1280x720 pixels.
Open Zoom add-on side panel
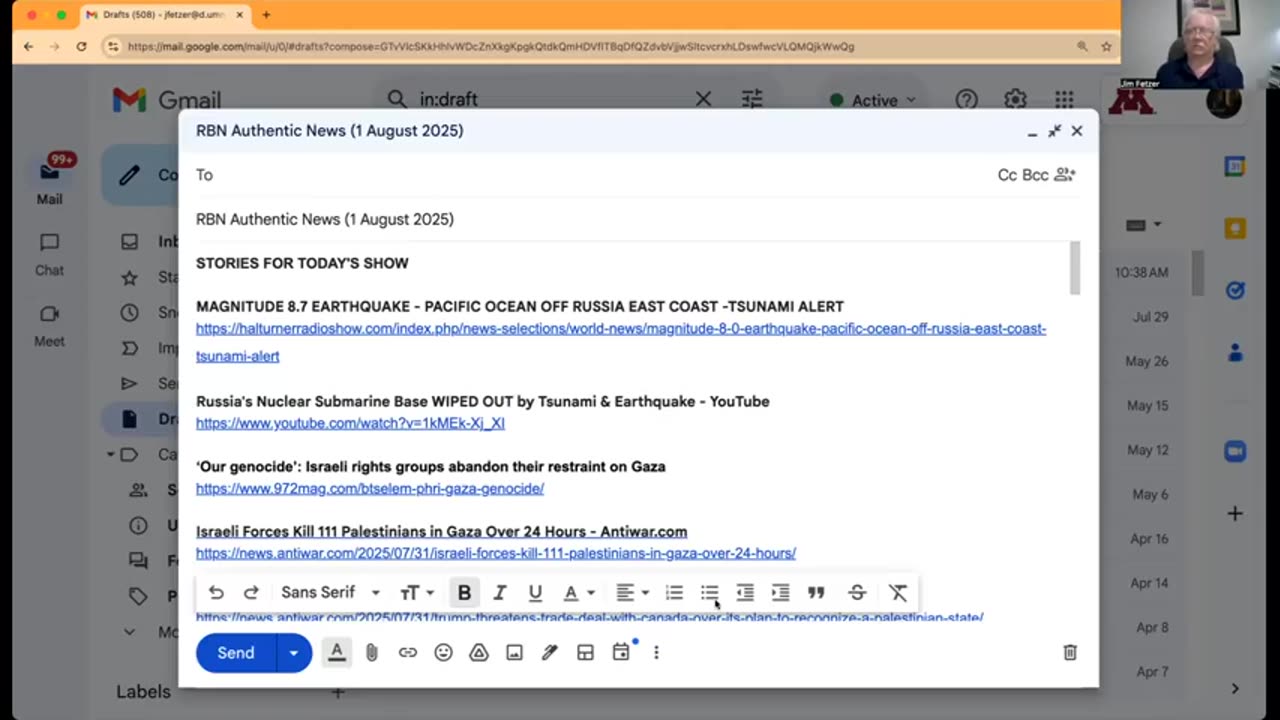1235,451
